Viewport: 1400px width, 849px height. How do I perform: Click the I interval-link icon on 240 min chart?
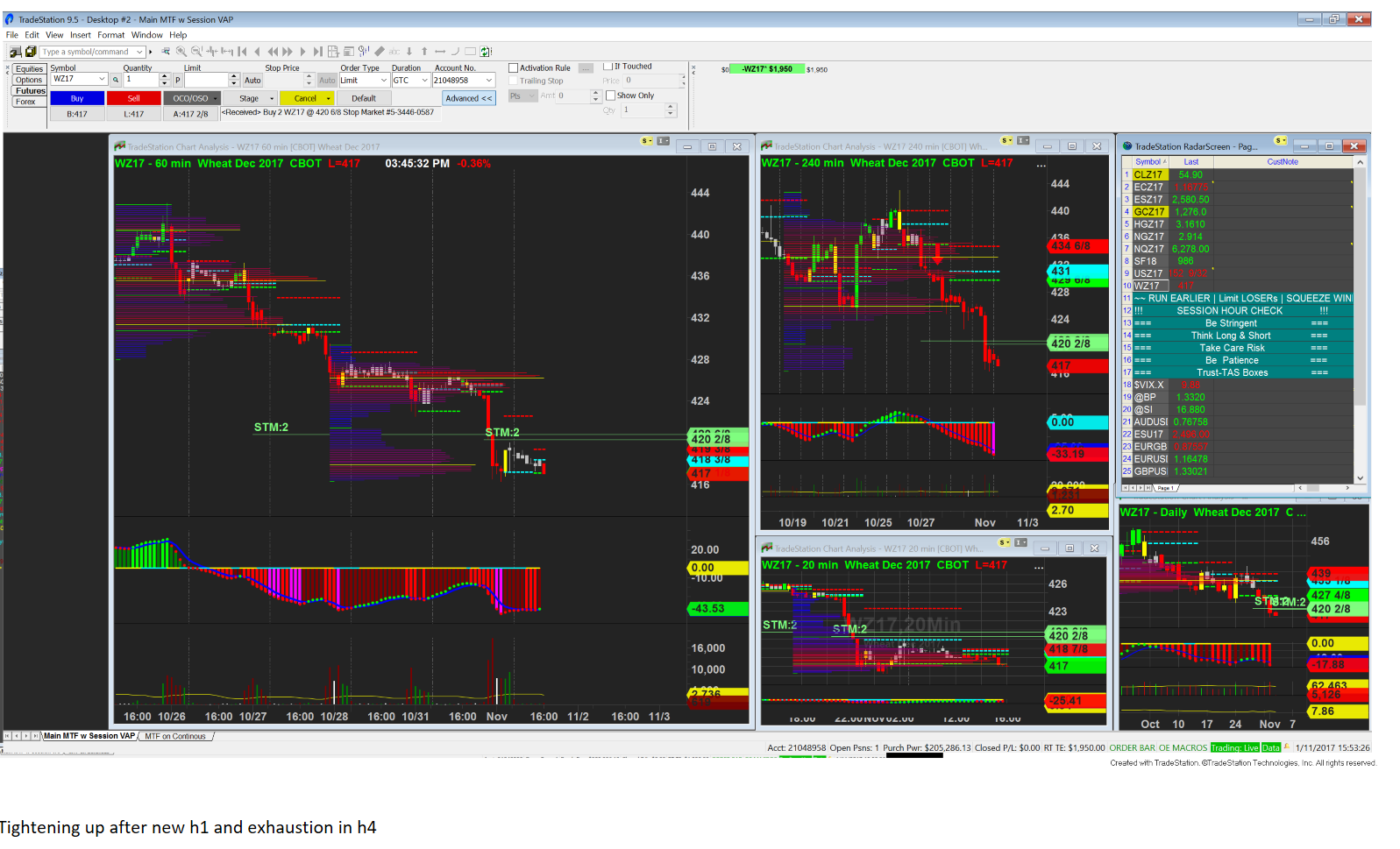click(1023, 140)
